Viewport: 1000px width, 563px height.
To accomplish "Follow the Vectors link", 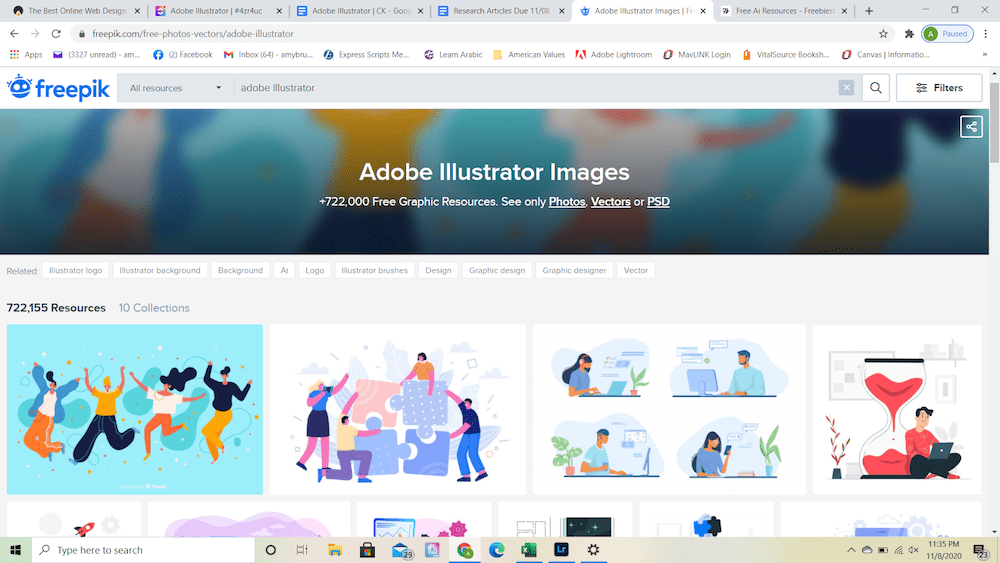I will (610, 201).
